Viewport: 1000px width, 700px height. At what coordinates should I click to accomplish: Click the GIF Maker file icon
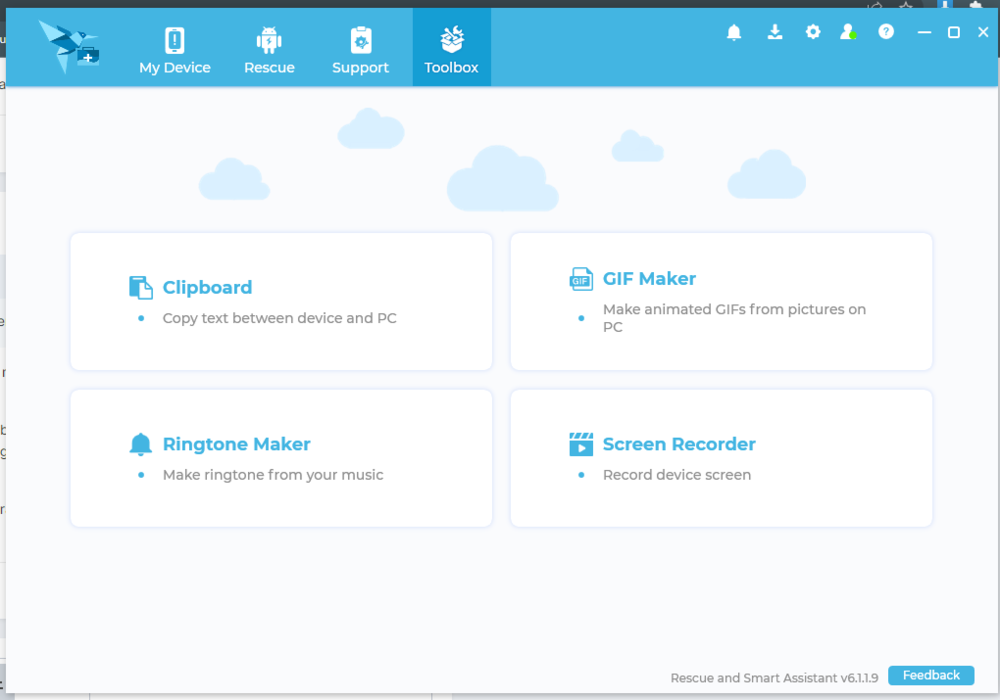(x=581, y=279)
